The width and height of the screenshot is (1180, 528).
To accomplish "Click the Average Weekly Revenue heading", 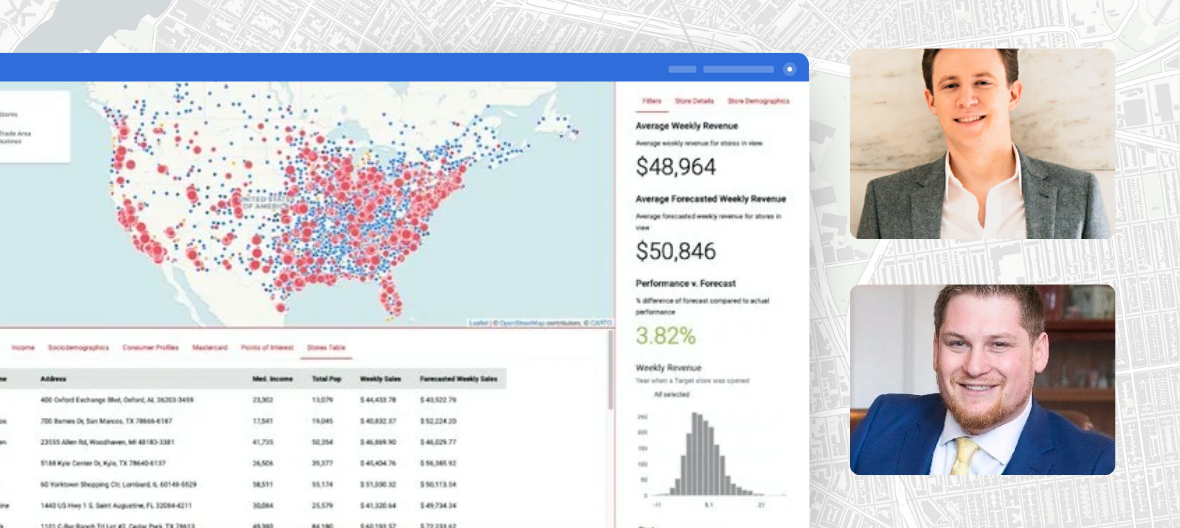I will point(686,126).
